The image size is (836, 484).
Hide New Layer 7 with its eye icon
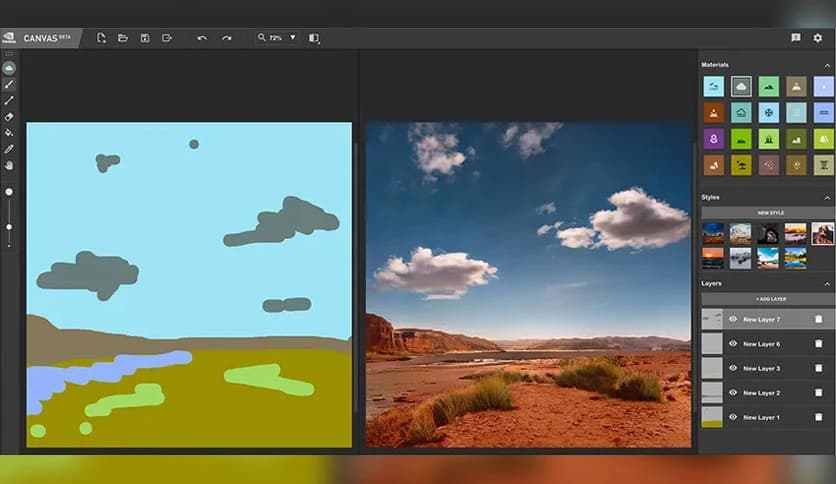pyautogui.click(x=733, y=319)
